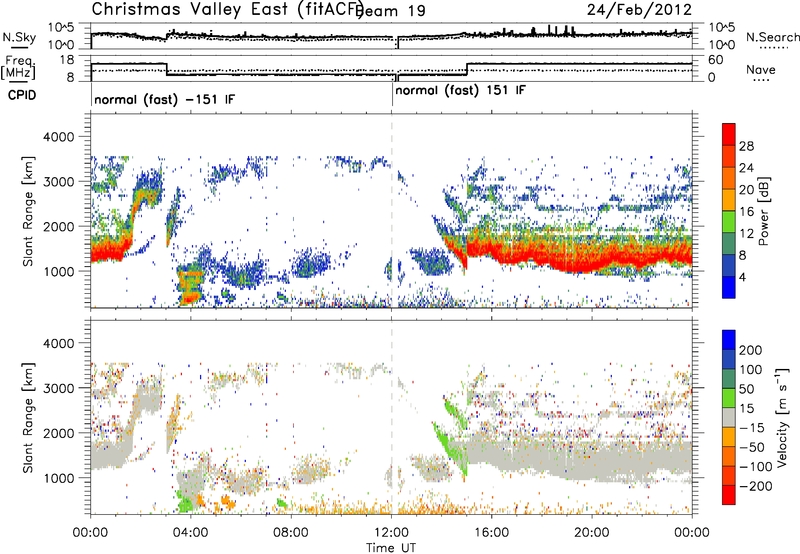Click the '16:00' time tick label
Screen dimensions: 800x554
pyautogui.click(x=491, y=533)
